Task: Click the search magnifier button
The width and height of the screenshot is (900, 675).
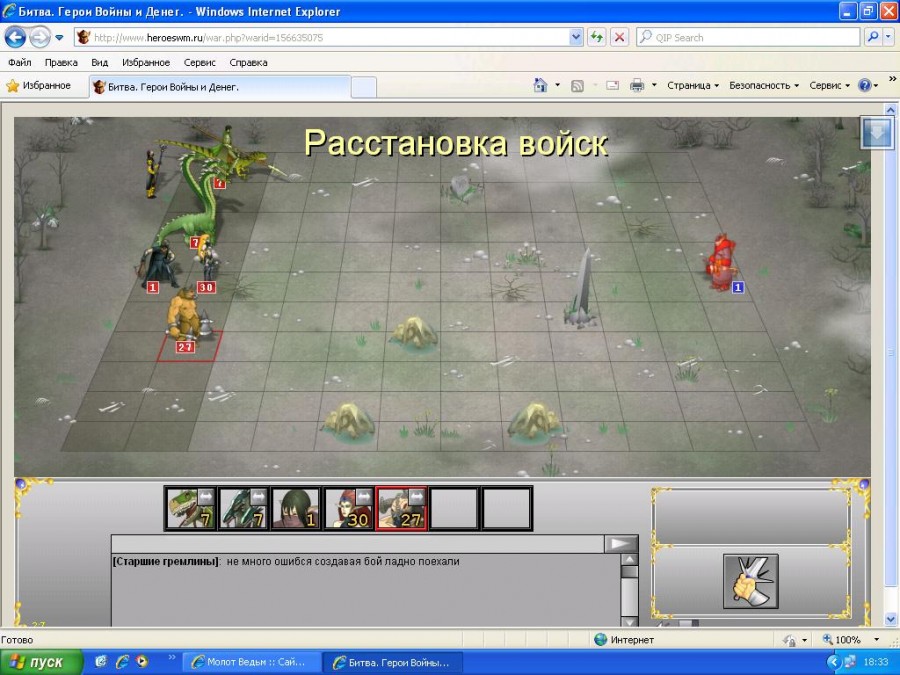Action: tap(872, 38)
